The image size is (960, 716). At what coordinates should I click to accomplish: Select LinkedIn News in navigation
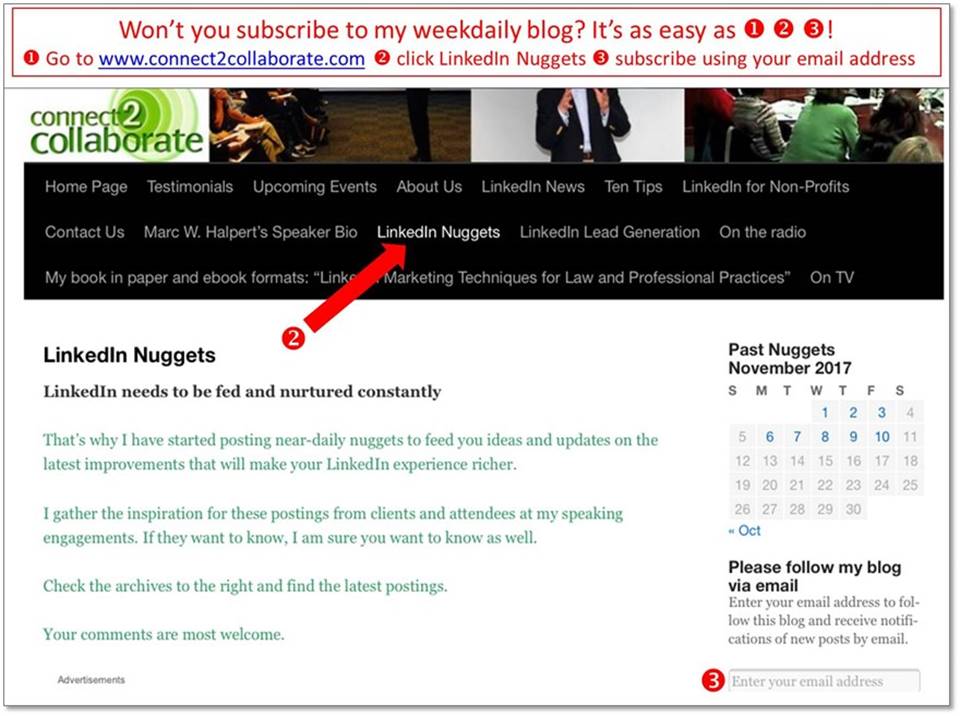click(533, 187)
